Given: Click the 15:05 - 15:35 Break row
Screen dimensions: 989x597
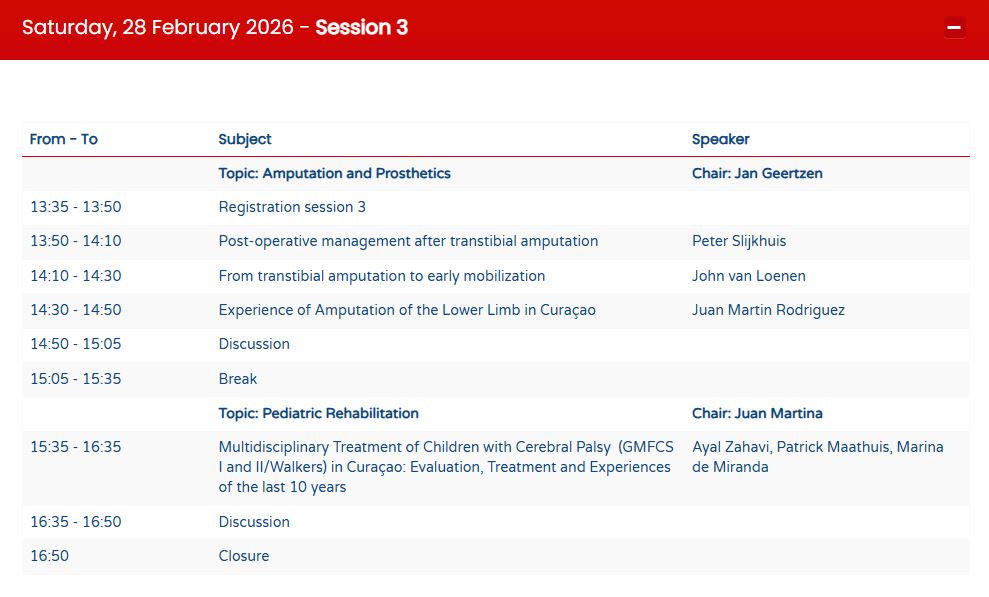Looking at the screenshot, I should point(238,379).
